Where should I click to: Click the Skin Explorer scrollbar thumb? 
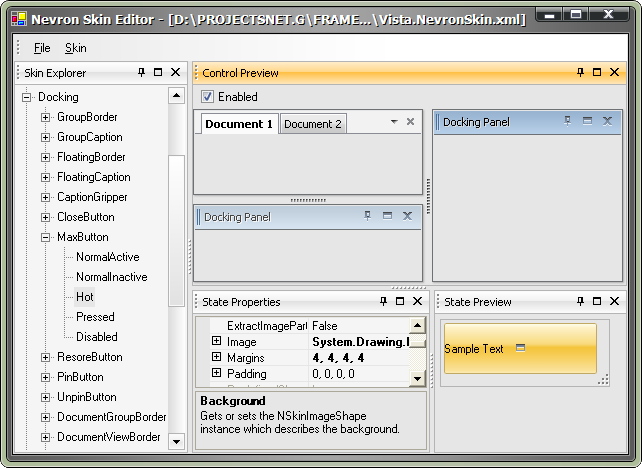click(176, 231)
